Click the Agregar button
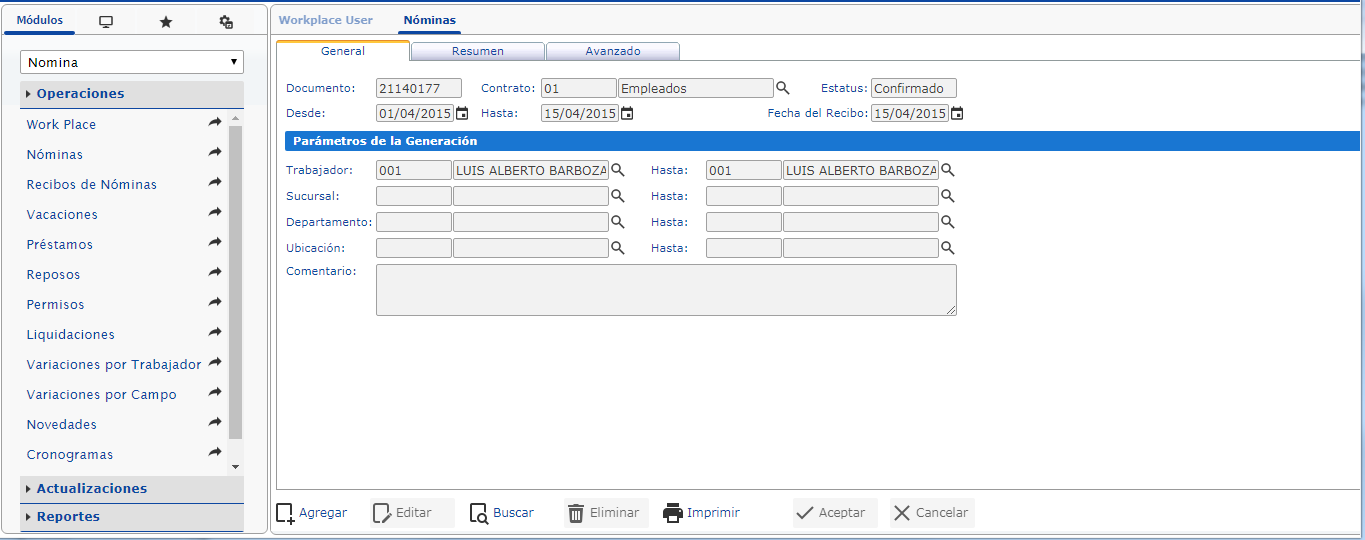1365x540 pixels. (312, 513)
